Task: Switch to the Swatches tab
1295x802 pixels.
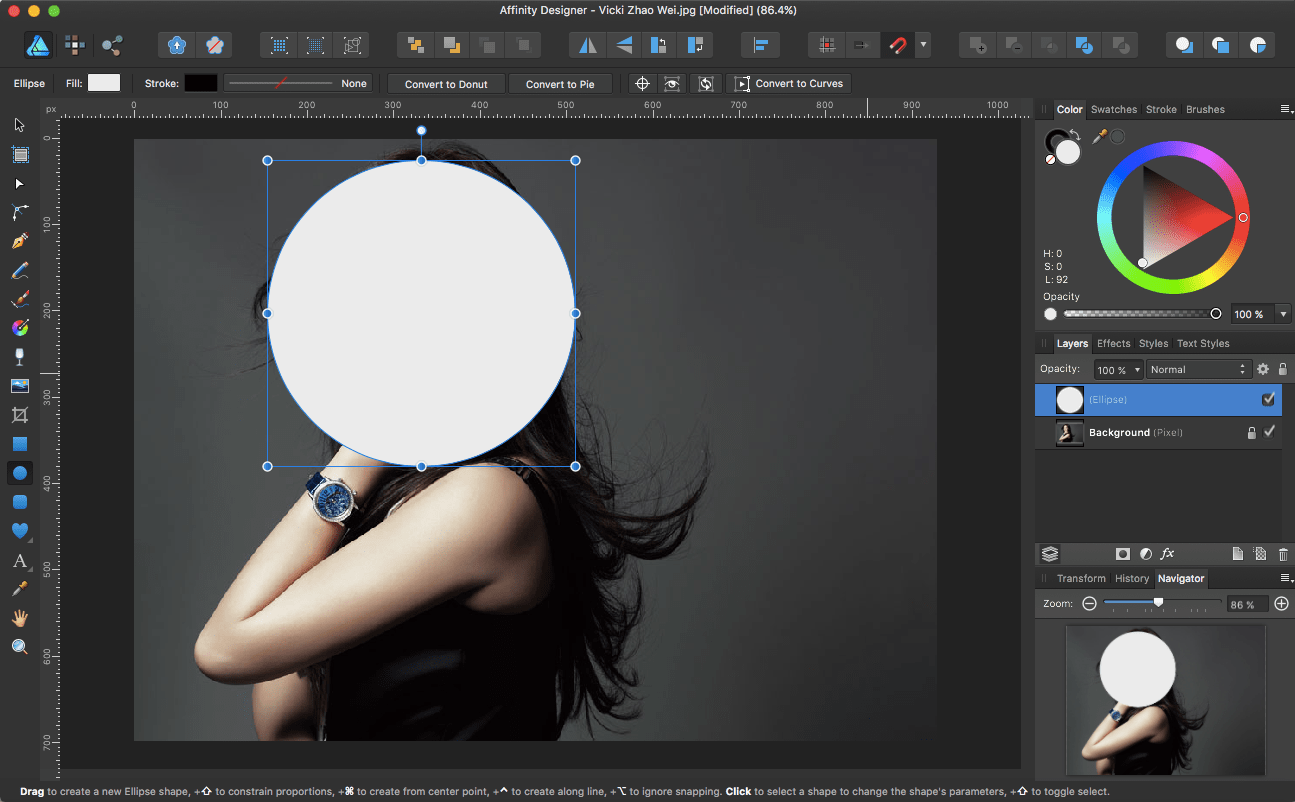Action: pyautogui.click(x=1113, y=109)
